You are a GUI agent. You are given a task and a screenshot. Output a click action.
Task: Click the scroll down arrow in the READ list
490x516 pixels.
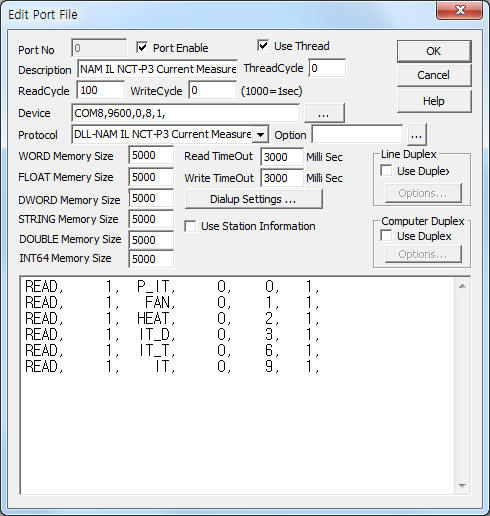462,485
